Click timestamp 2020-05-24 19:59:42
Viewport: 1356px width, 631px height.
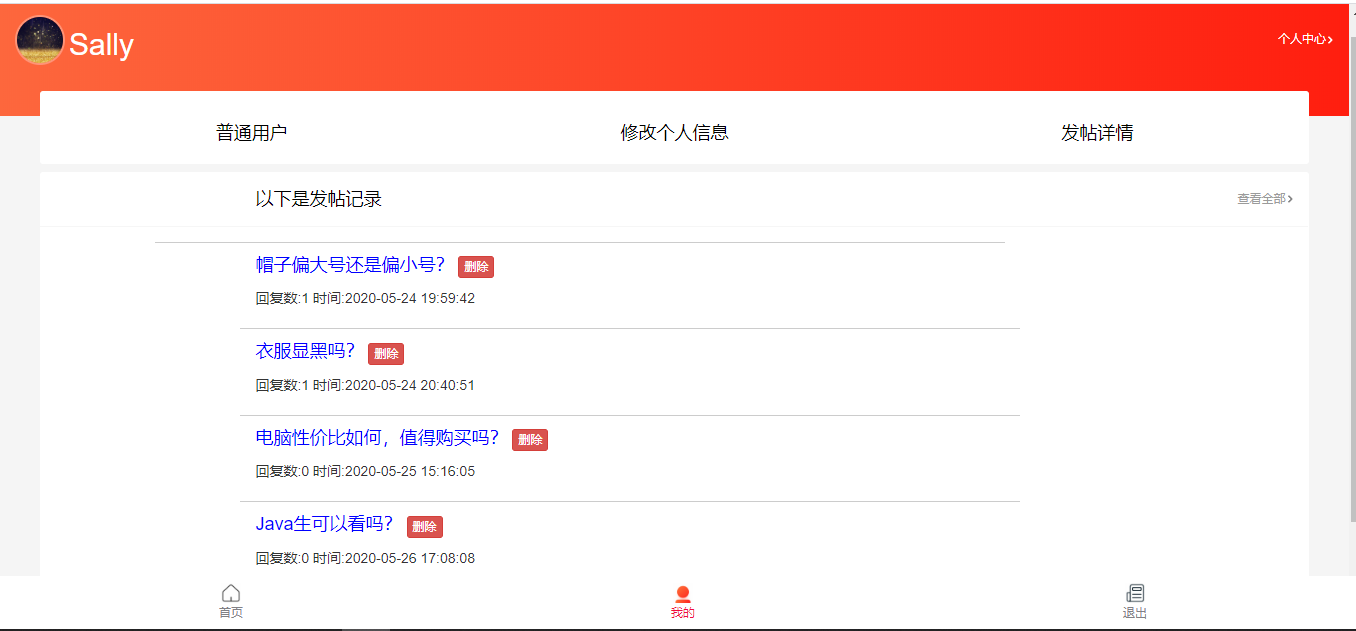[x=410, y=298]
